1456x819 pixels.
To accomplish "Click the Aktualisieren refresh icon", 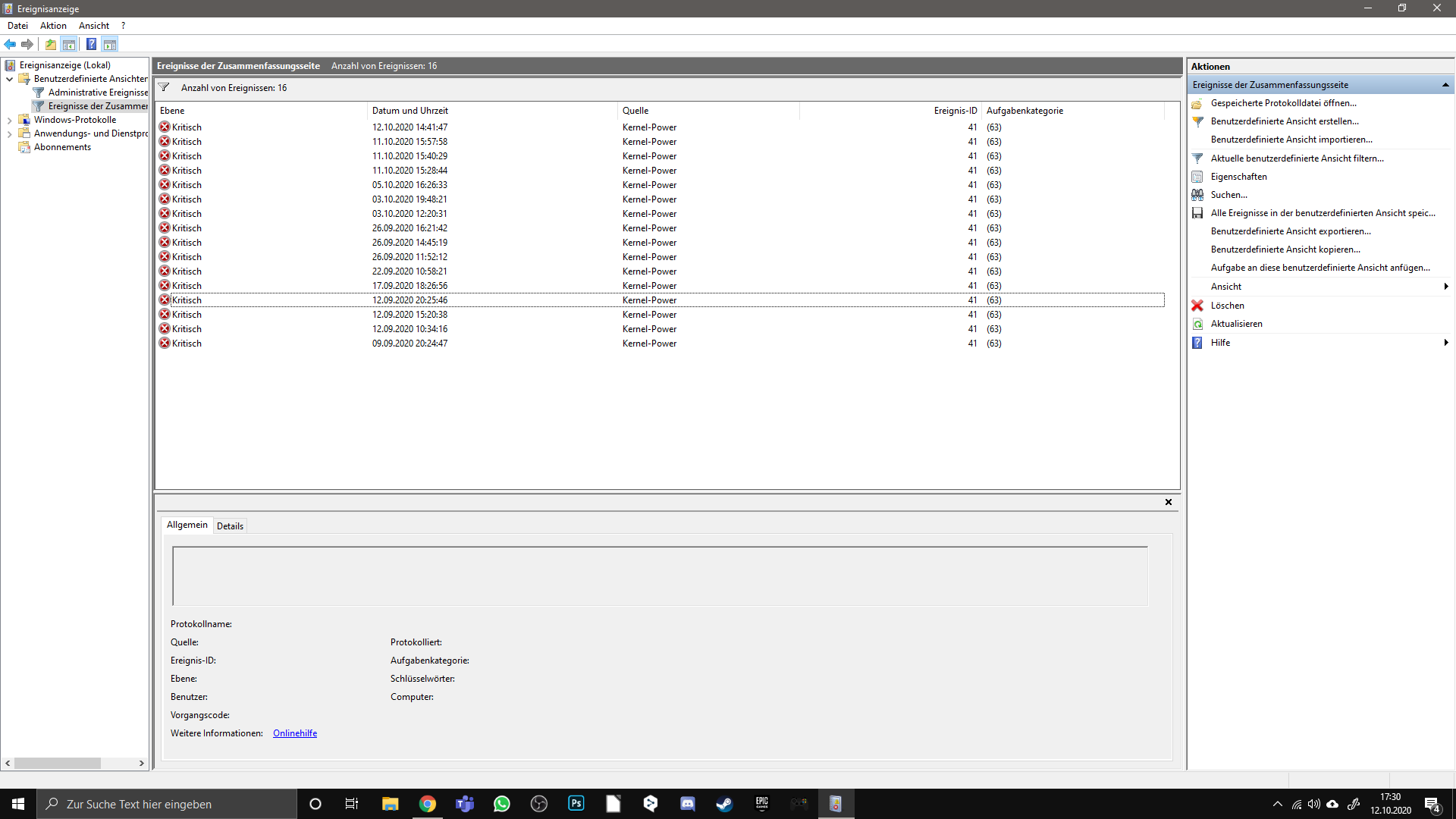I will click(1197, 324).
